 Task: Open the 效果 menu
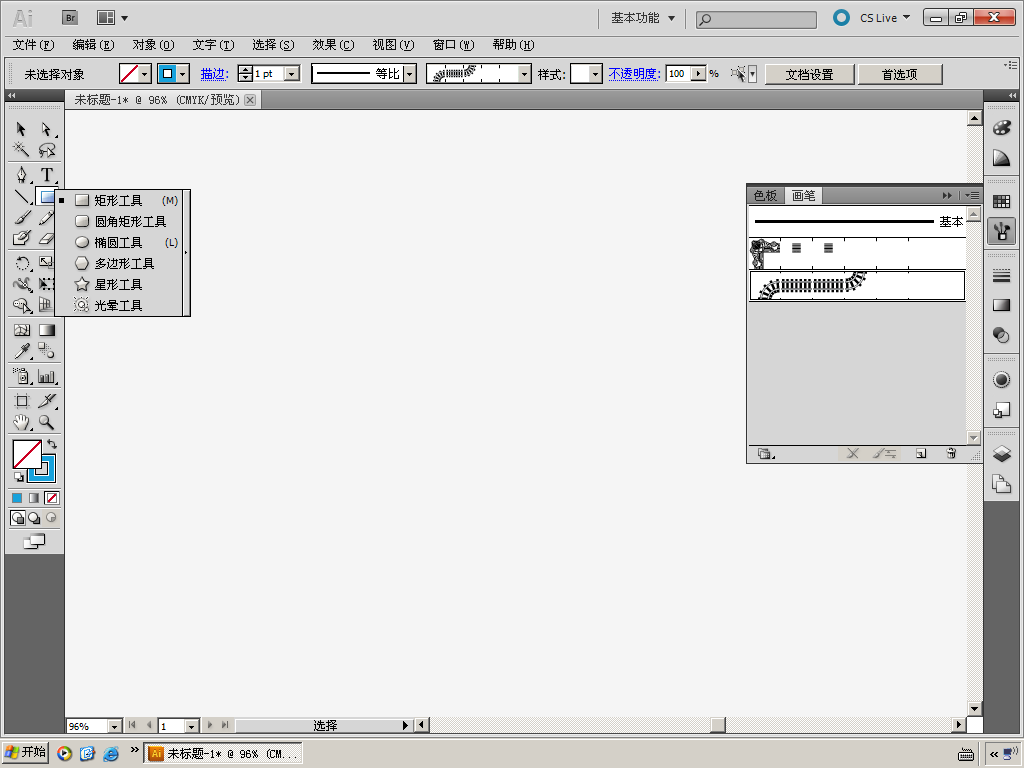tap(333, 44)
